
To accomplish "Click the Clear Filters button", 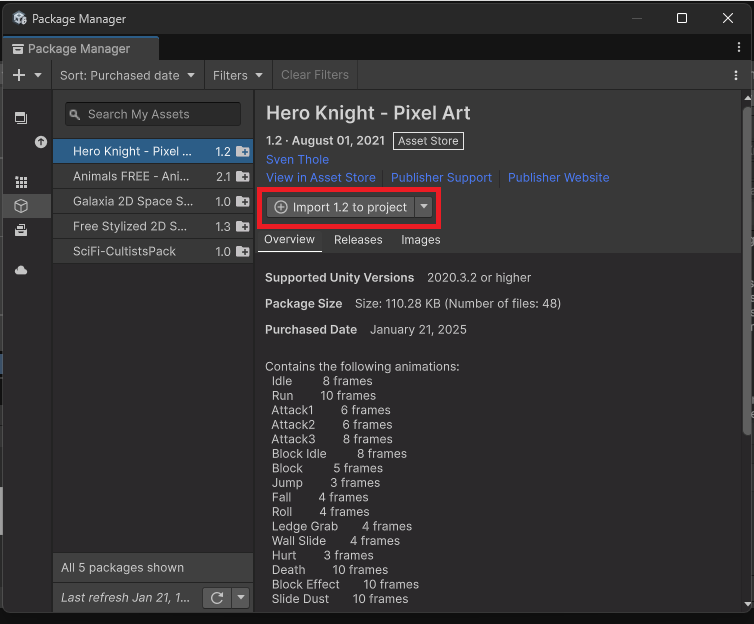I will tap(314, 75).
